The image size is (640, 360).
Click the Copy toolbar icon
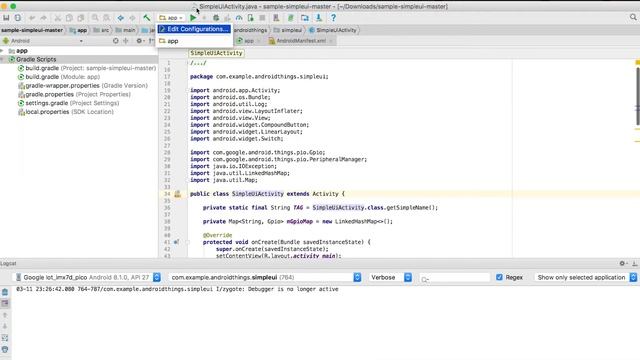69,18
